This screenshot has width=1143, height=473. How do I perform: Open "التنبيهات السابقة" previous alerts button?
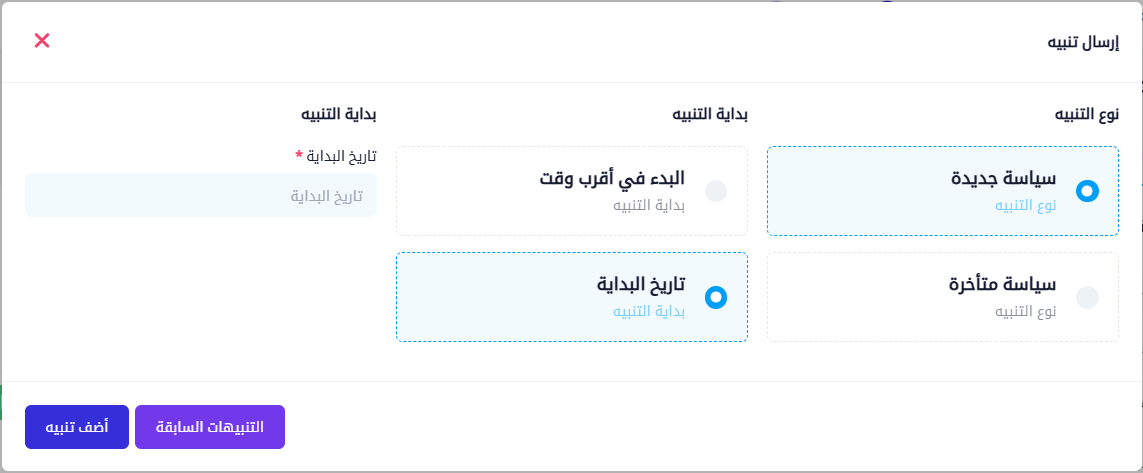point(210,427)
